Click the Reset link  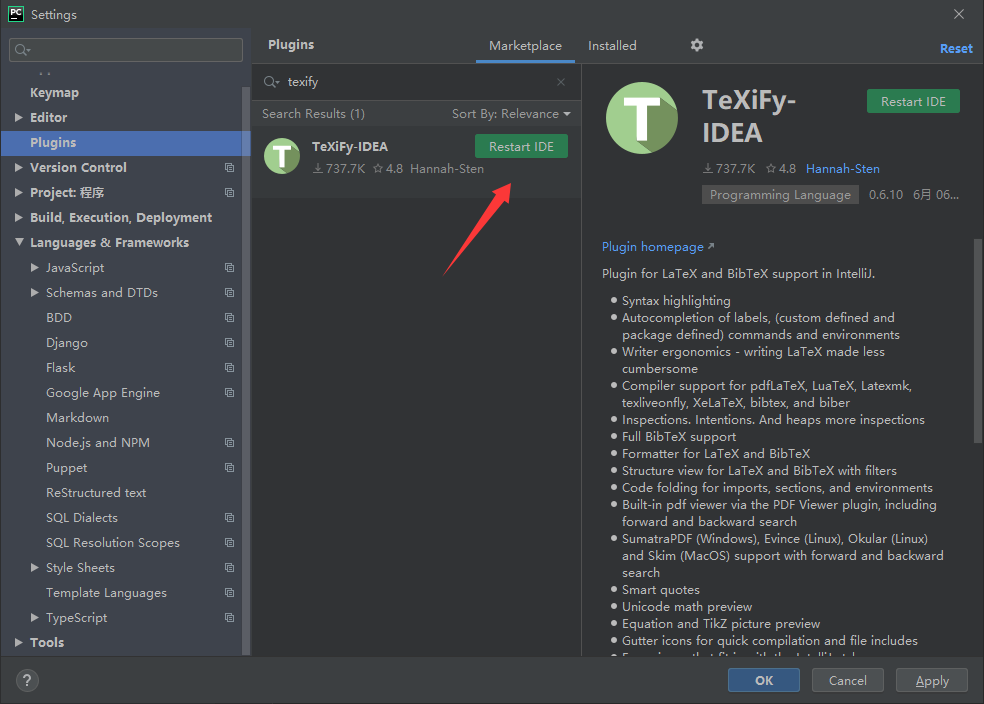956,48
